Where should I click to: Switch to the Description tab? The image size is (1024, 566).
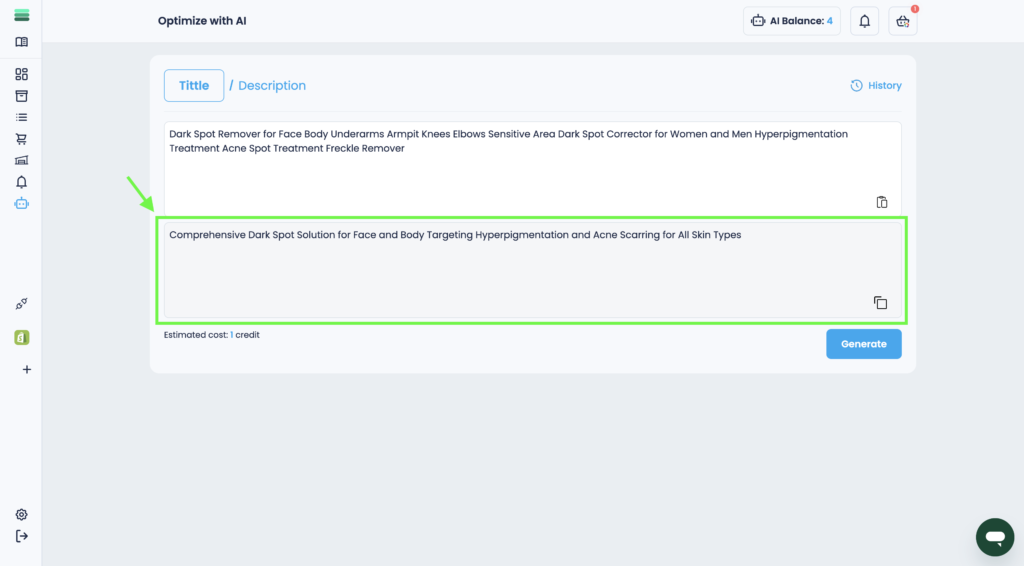click(272, 86)
